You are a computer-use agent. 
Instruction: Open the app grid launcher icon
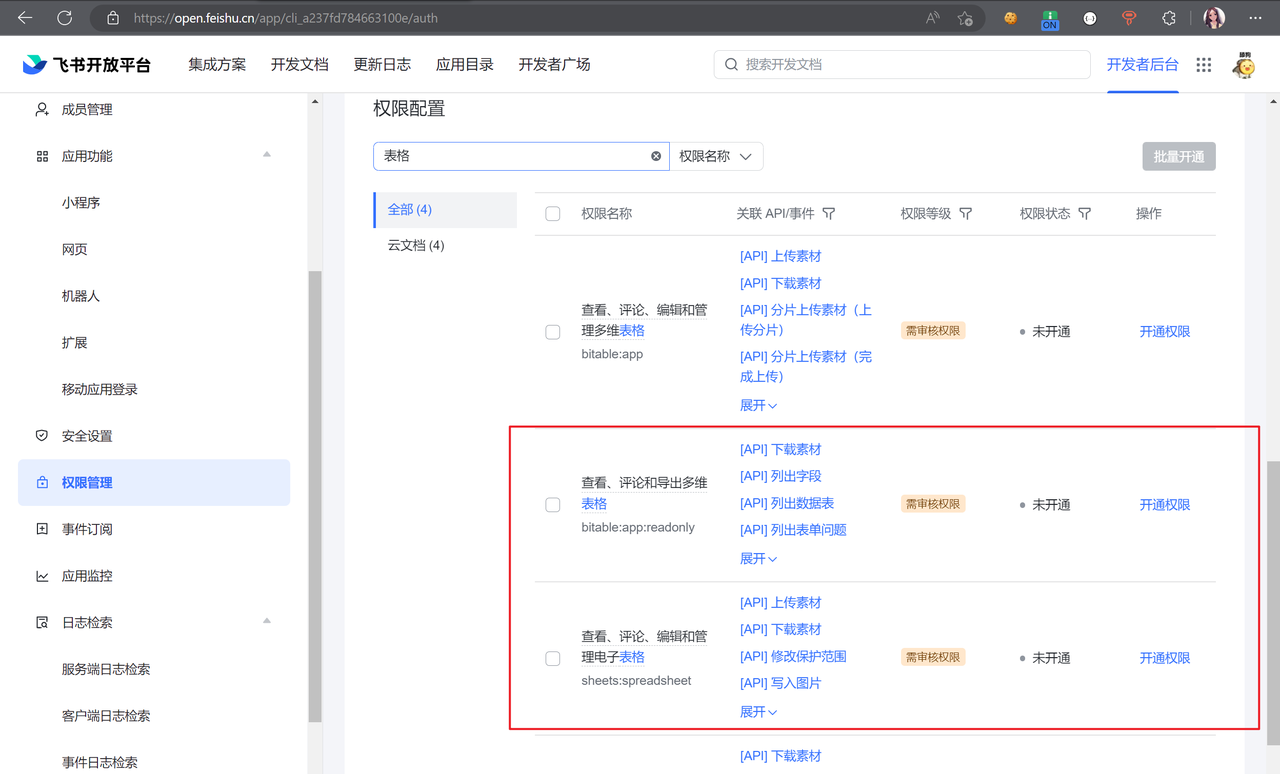pos(1204,65)
